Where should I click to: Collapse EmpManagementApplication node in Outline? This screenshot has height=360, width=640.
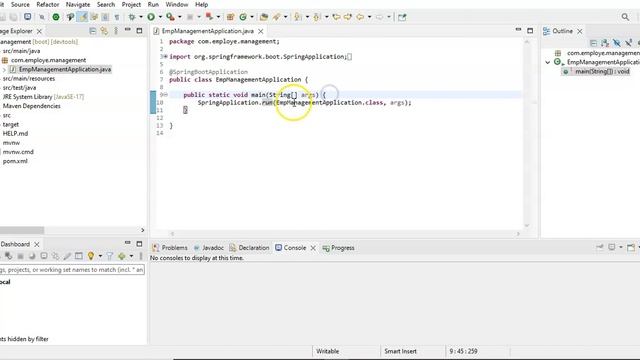click(x=548, y=62)
